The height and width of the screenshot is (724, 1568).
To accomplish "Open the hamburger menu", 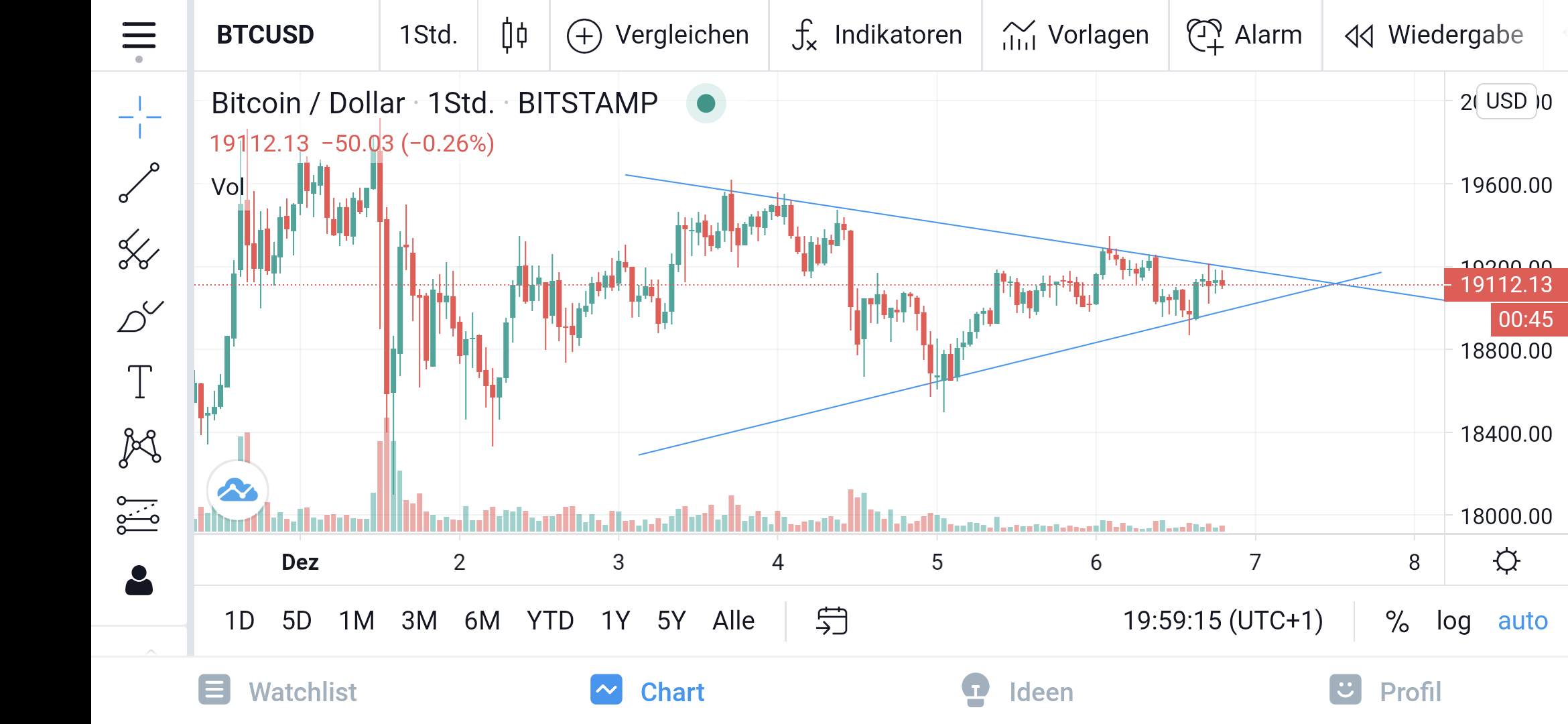I will pyautogui.click(x=139, y=35).
